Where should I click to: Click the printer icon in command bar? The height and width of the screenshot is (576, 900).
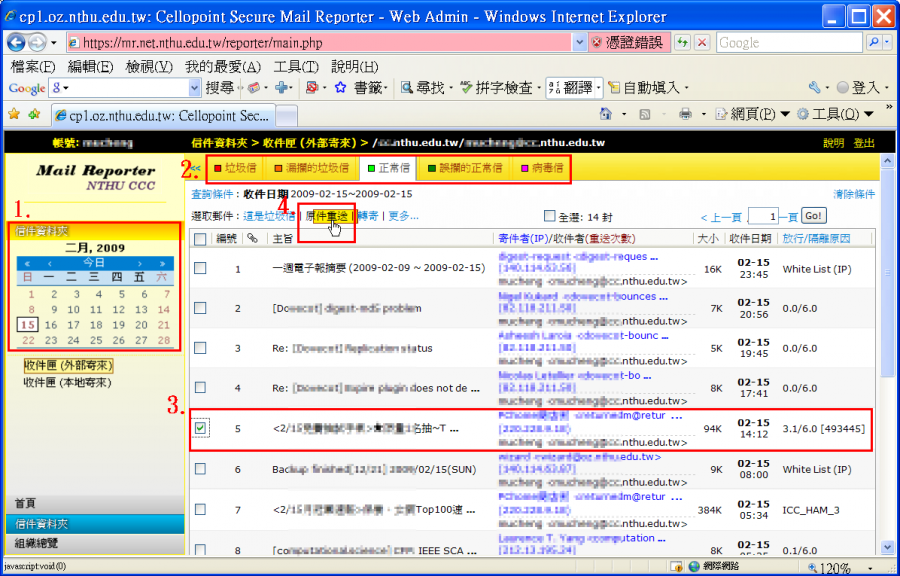[x=686, y=114]
